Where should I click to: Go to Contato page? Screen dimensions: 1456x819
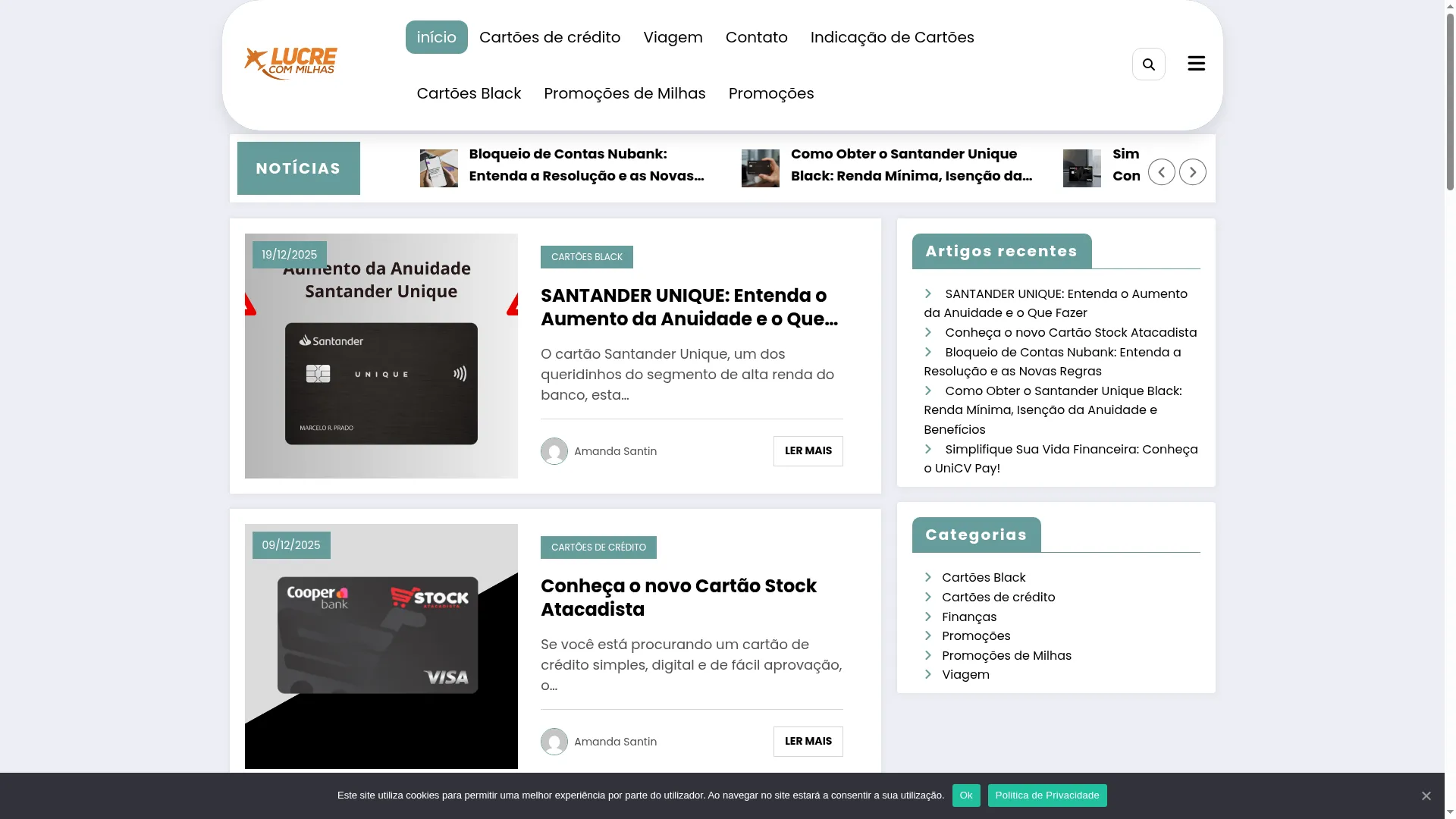pyautogui.click(x=756, y=37)
